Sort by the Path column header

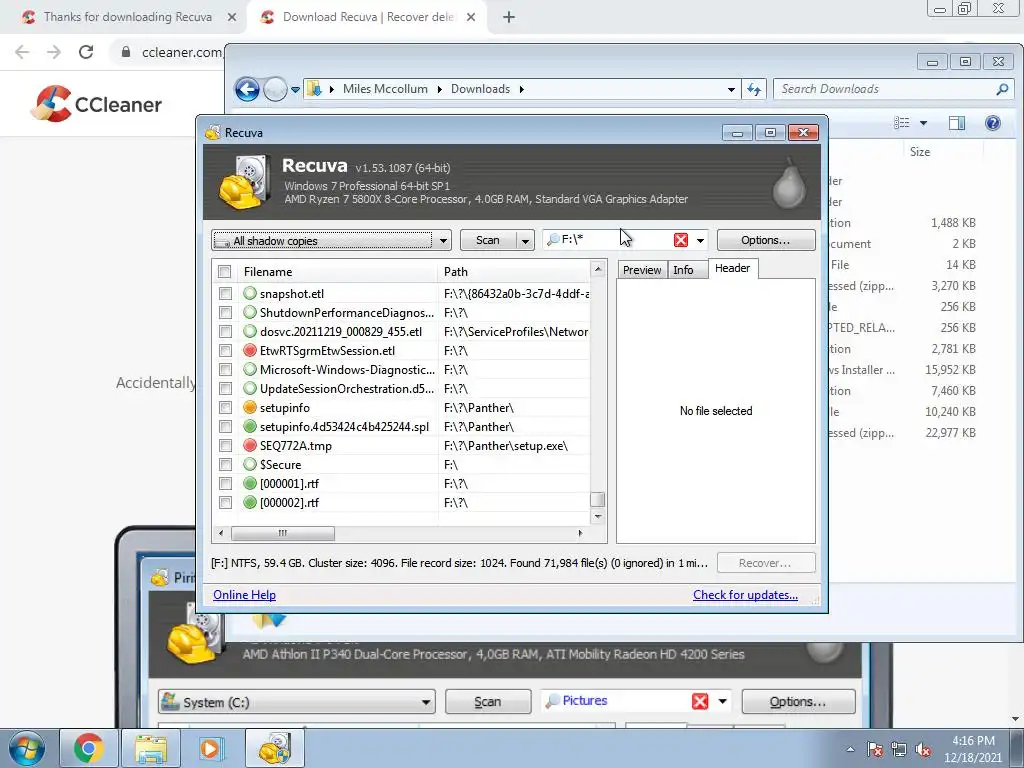[x=513, y=272]
